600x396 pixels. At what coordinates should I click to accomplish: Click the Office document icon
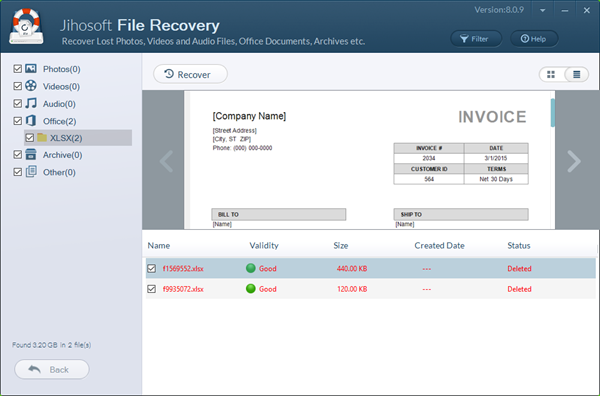(31, 121)
